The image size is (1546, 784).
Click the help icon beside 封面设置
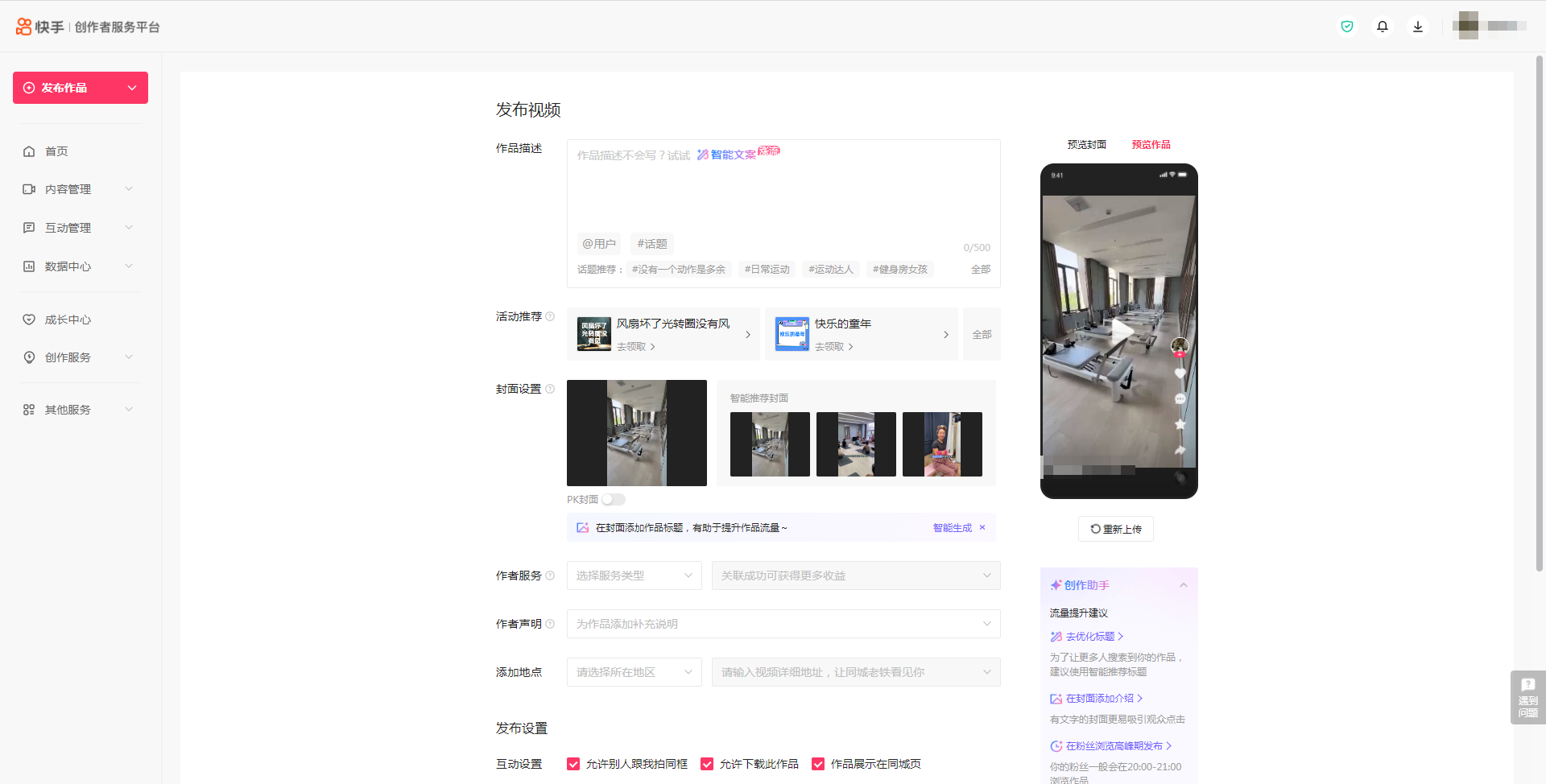pos(550,389)
